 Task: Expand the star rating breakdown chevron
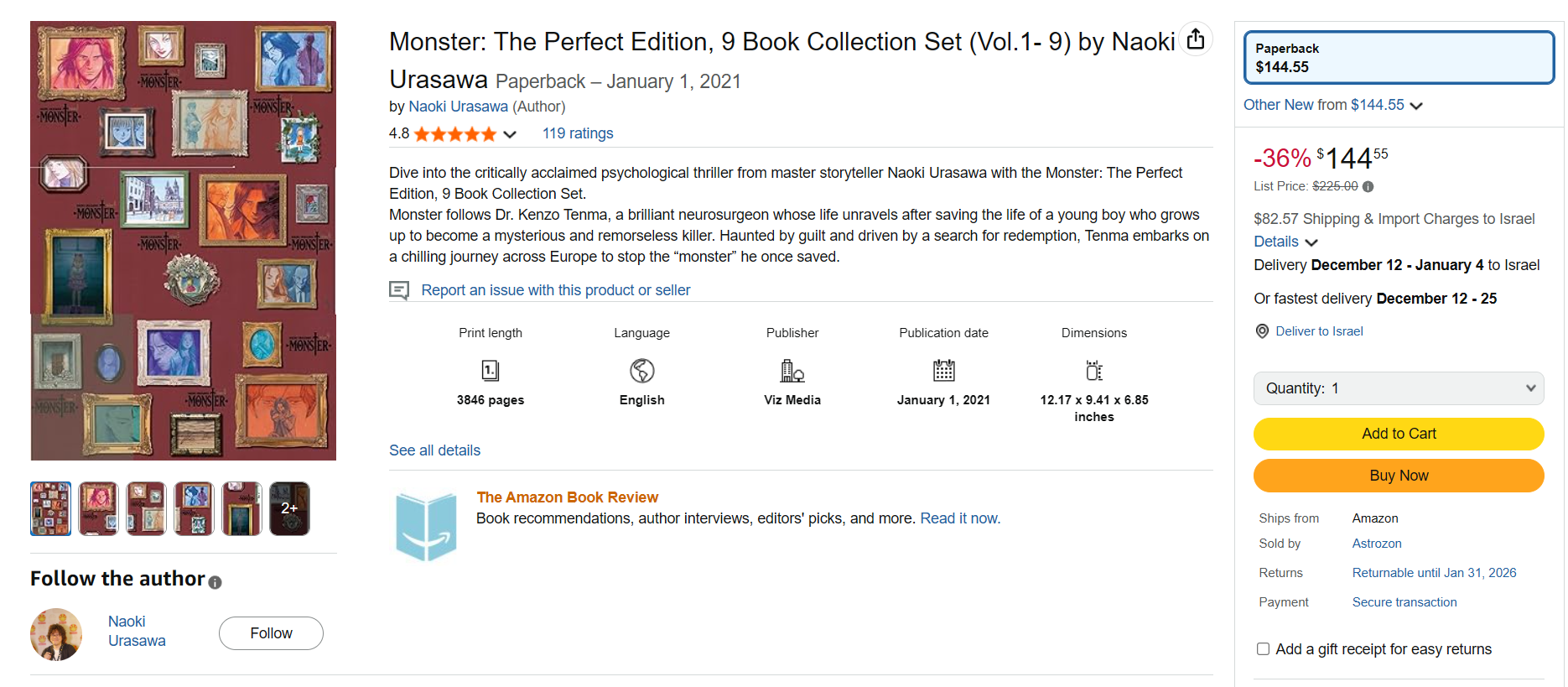pos(510,134)
